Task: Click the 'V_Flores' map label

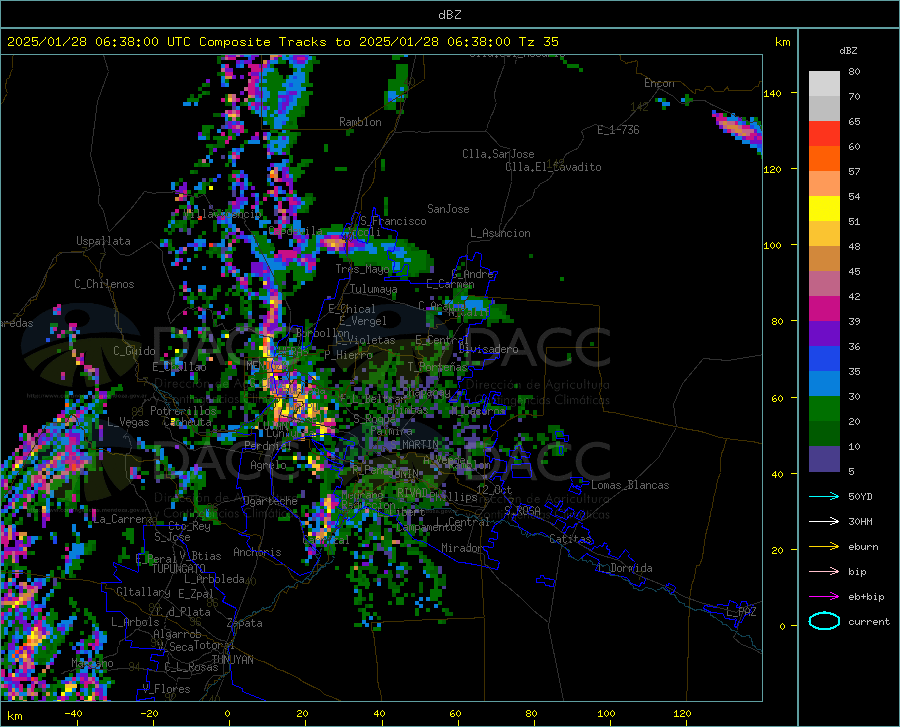Action: click(166, 689)
